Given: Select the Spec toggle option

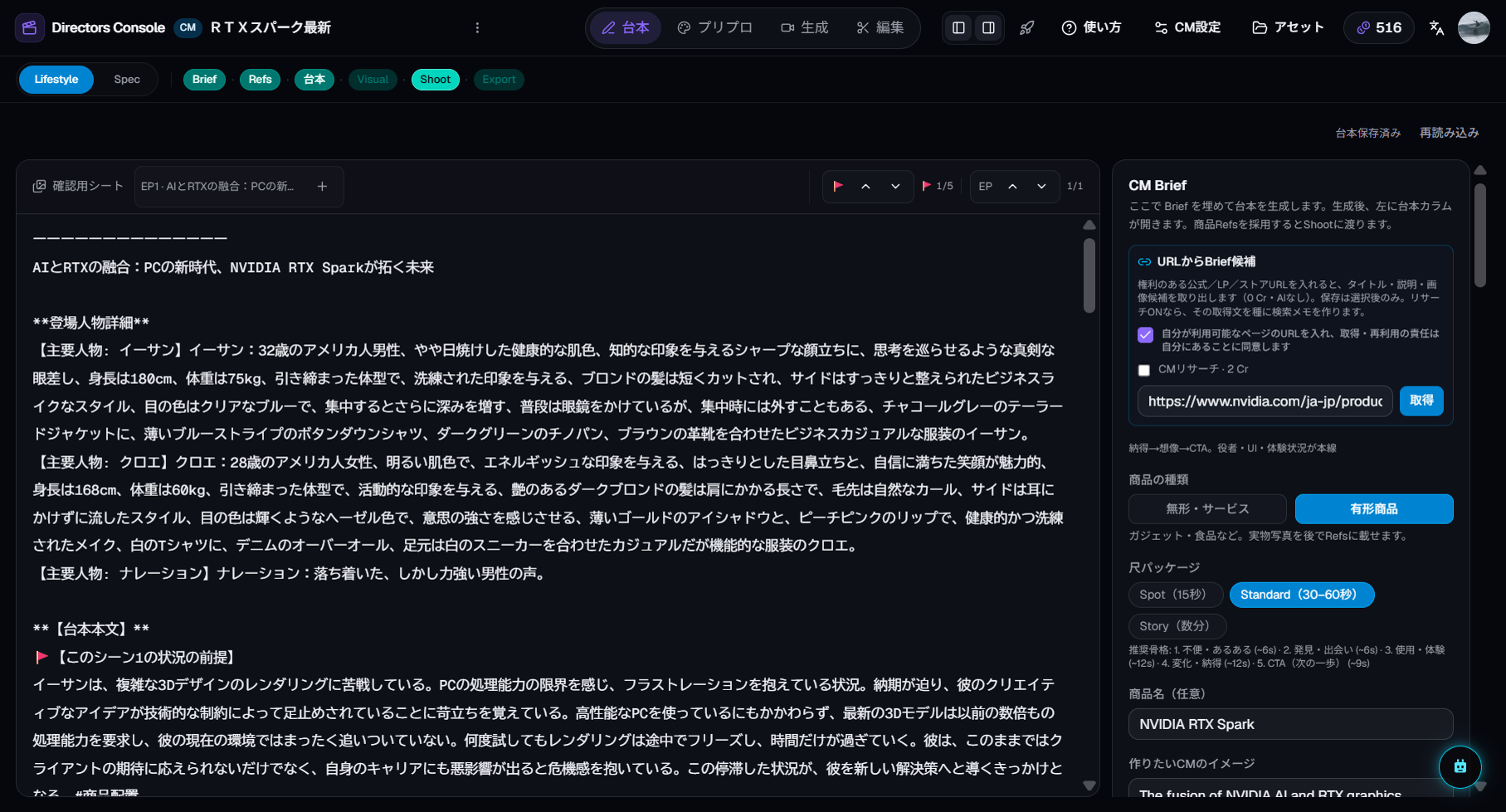Looking at the screenshot, I should coord(127,80).
